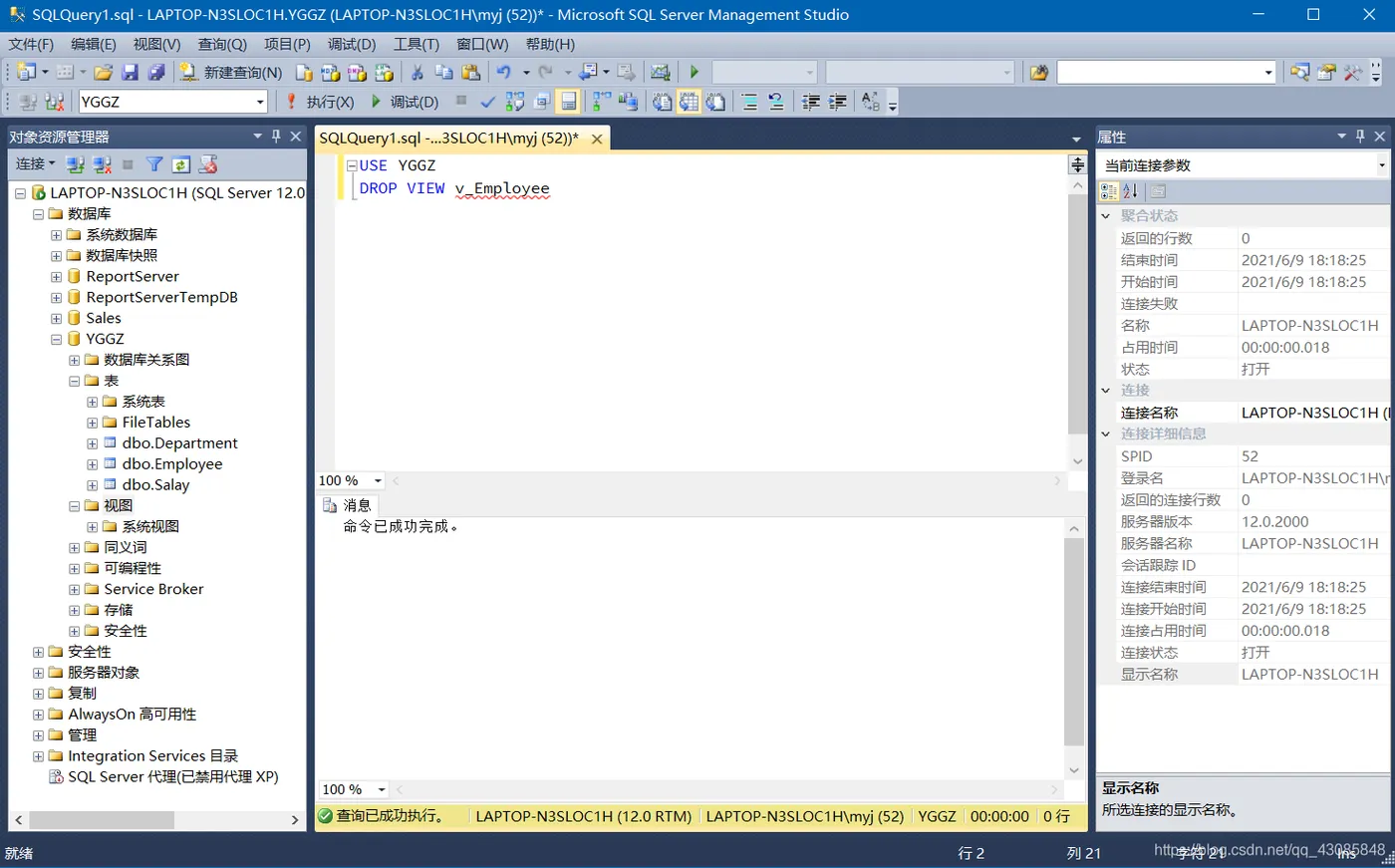Screen dimensions: 1395x868
Task: Switch to the 消息 results tab
Action: coord(348,506)
